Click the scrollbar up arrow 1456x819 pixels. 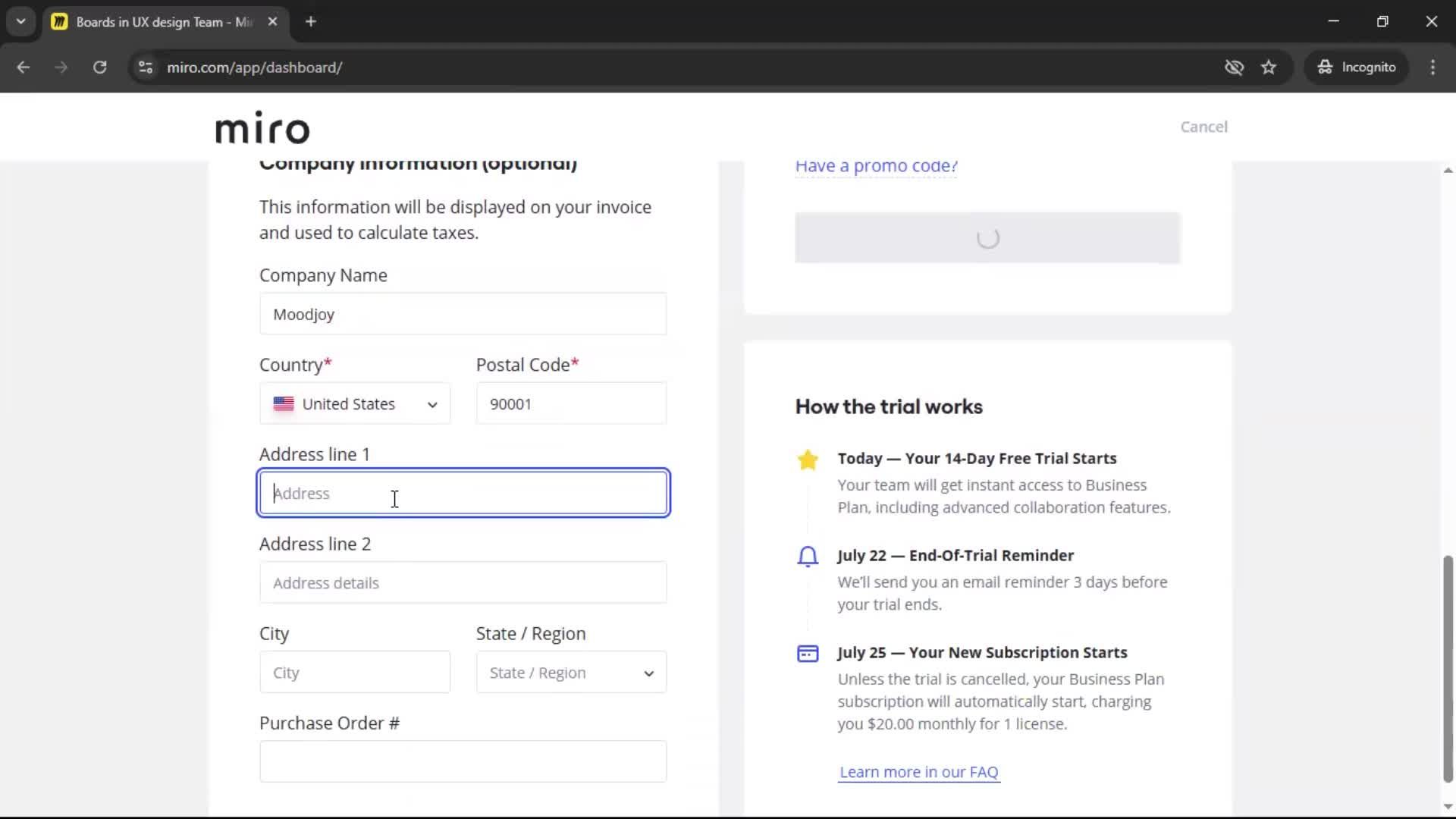pos(1448,171)
